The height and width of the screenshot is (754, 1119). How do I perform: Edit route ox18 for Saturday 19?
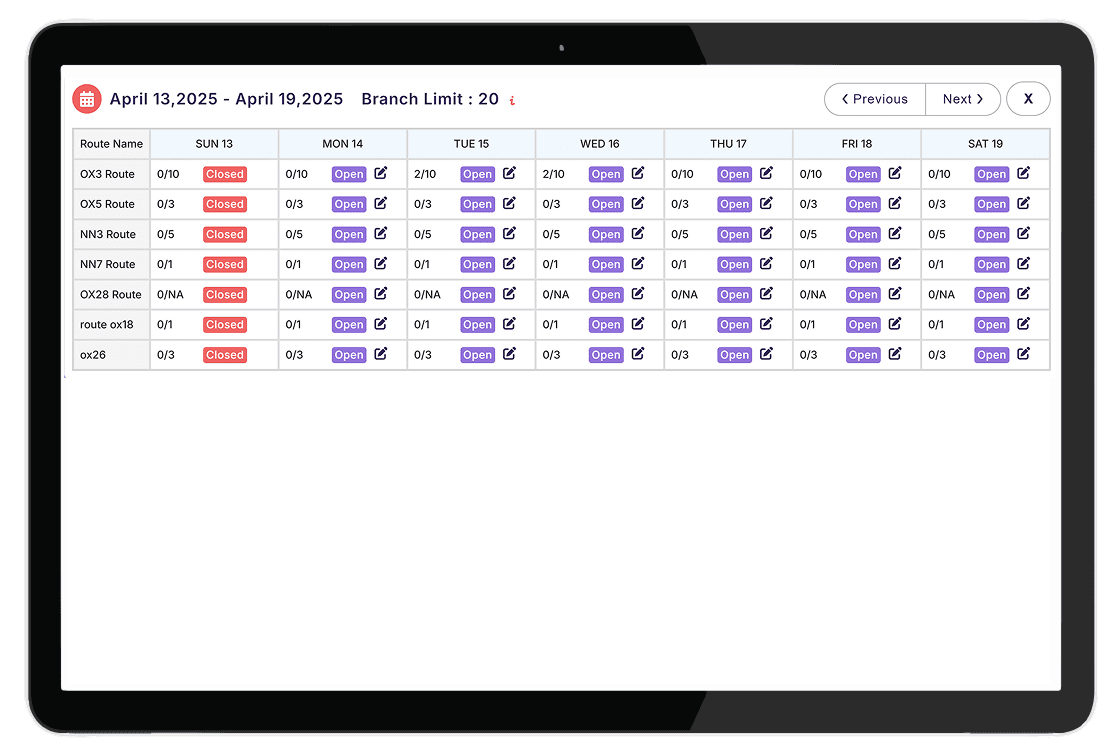click(1023, 324)
